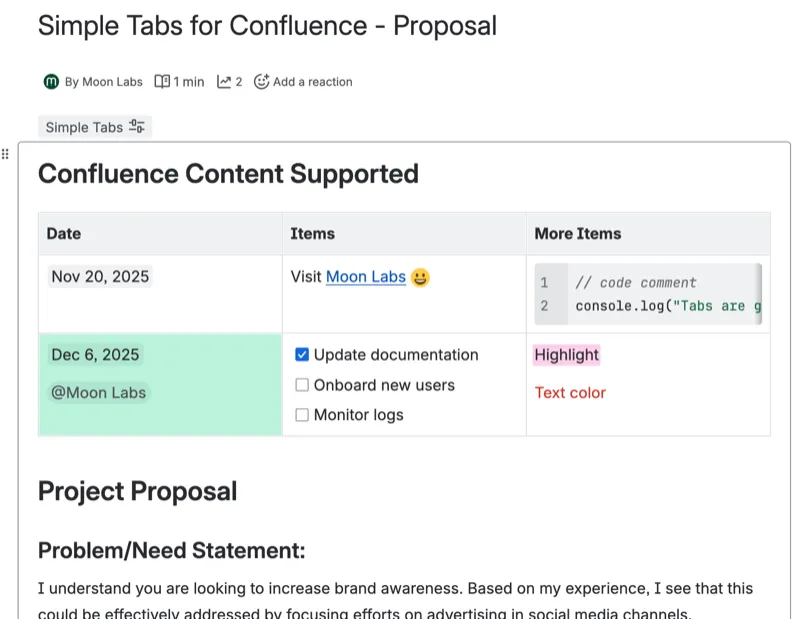The width and height of the screenshot is (800, 619).
Task: Click code line number 2
Action: (x=544, y=306)
